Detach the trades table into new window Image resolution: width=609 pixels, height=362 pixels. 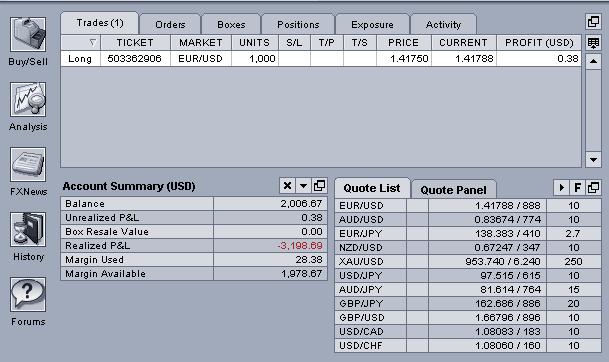tap(593, 22)
